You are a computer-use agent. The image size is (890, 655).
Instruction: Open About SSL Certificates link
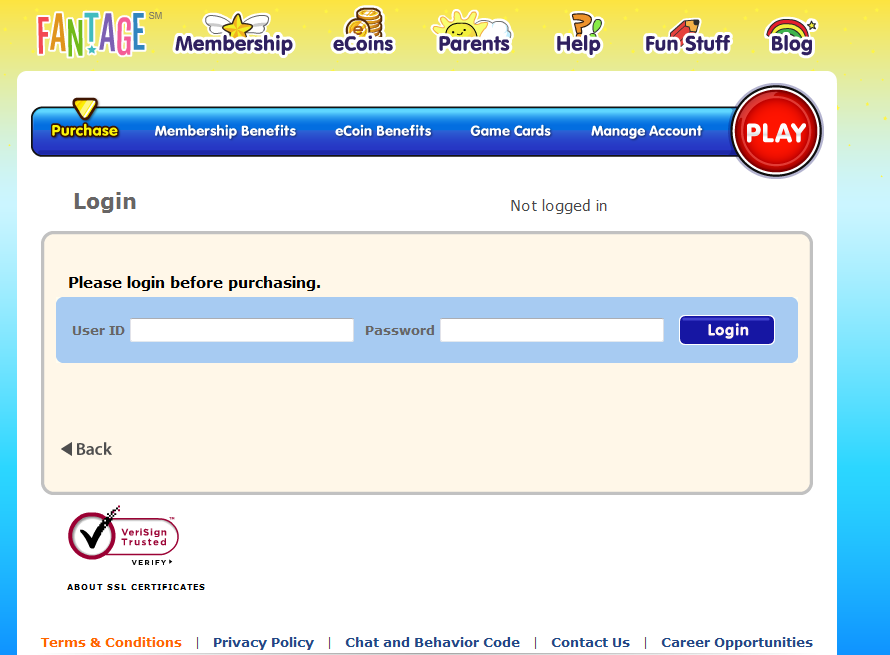136,587
